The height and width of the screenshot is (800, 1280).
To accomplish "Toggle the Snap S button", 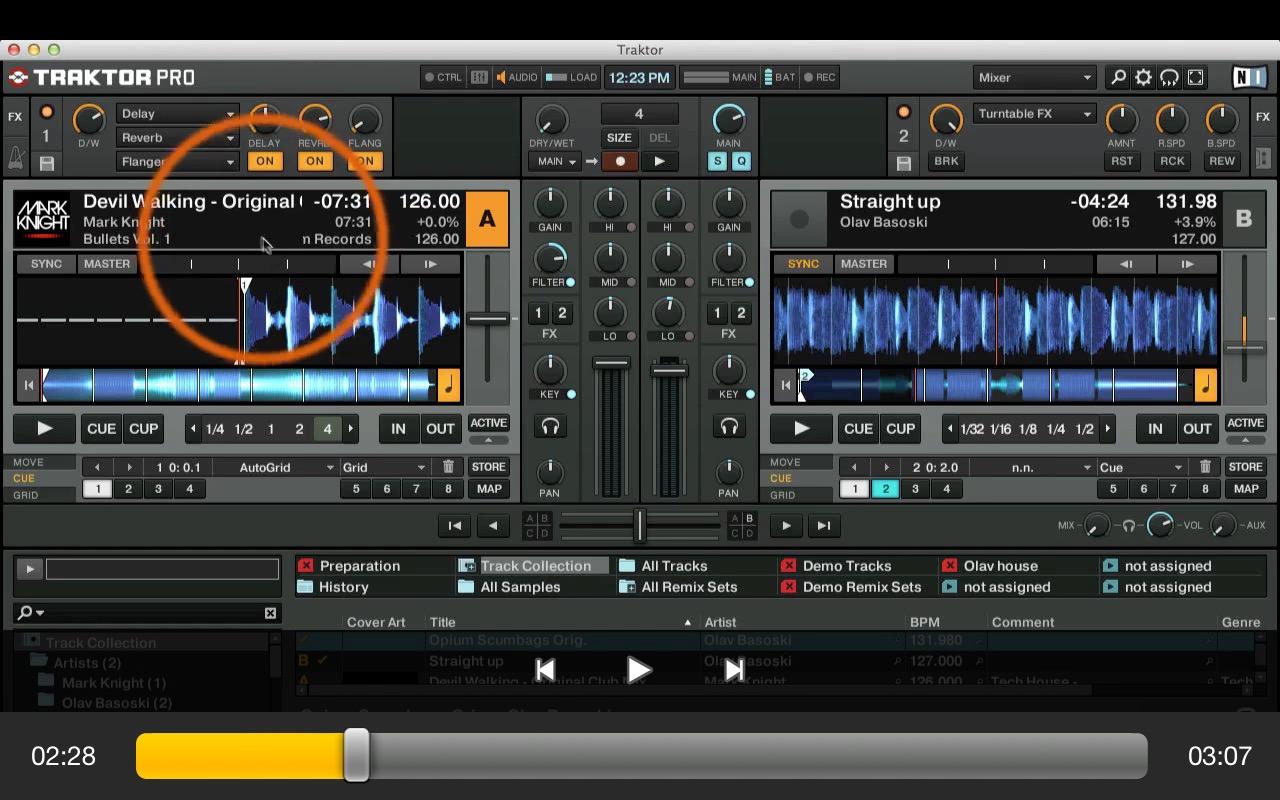I will 718,161.
